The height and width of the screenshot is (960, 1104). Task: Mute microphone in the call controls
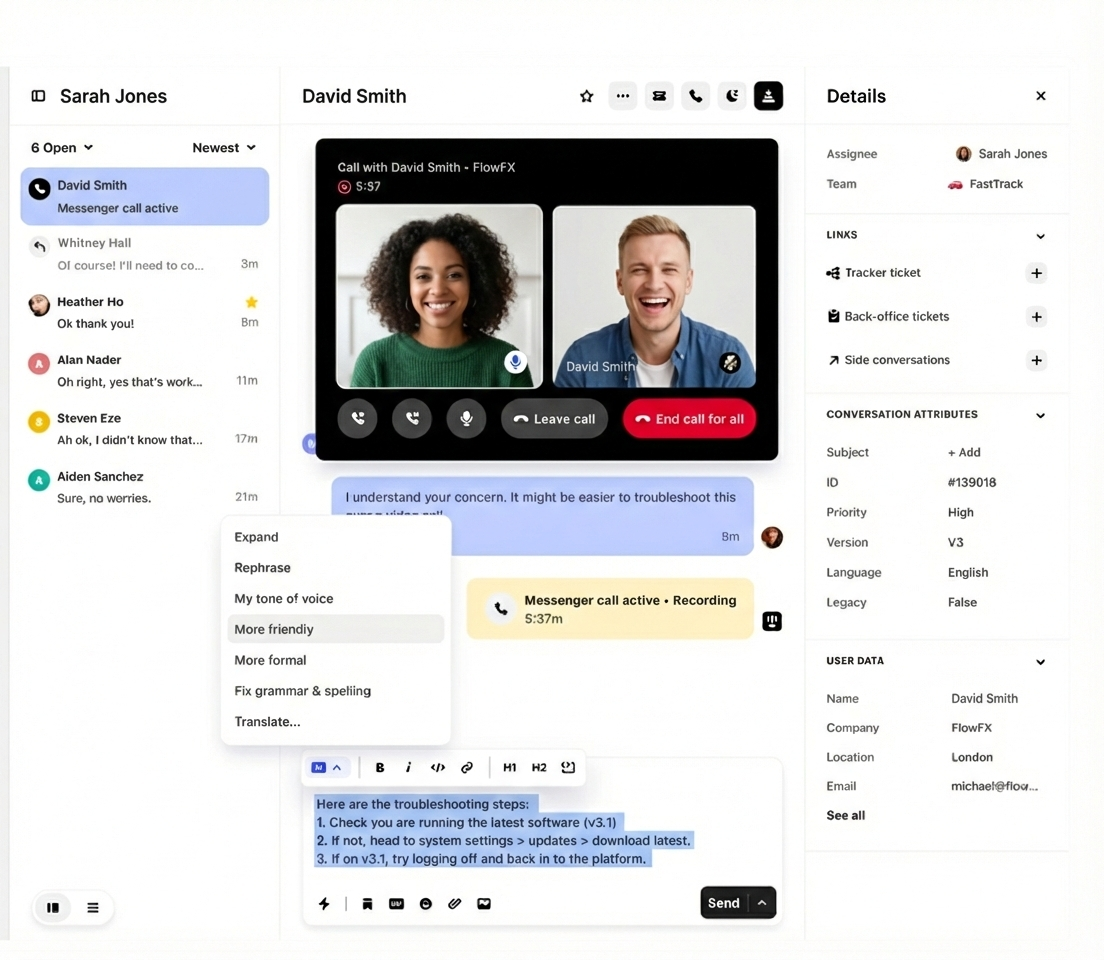click(x=466, y=419)
